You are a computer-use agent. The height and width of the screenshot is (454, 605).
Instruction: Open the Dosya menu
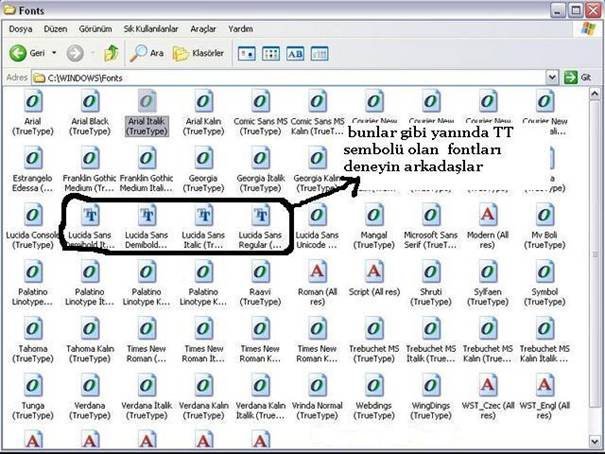click(x=21, y=29)
